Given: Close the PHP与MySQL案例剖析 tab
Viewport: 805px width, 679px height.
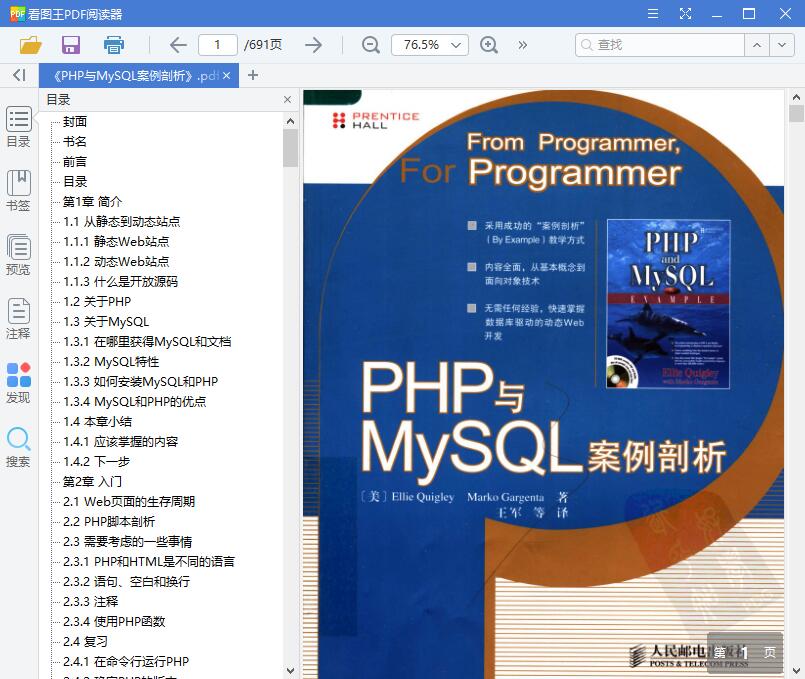Looking at the screenshot, I should [226, 76].
